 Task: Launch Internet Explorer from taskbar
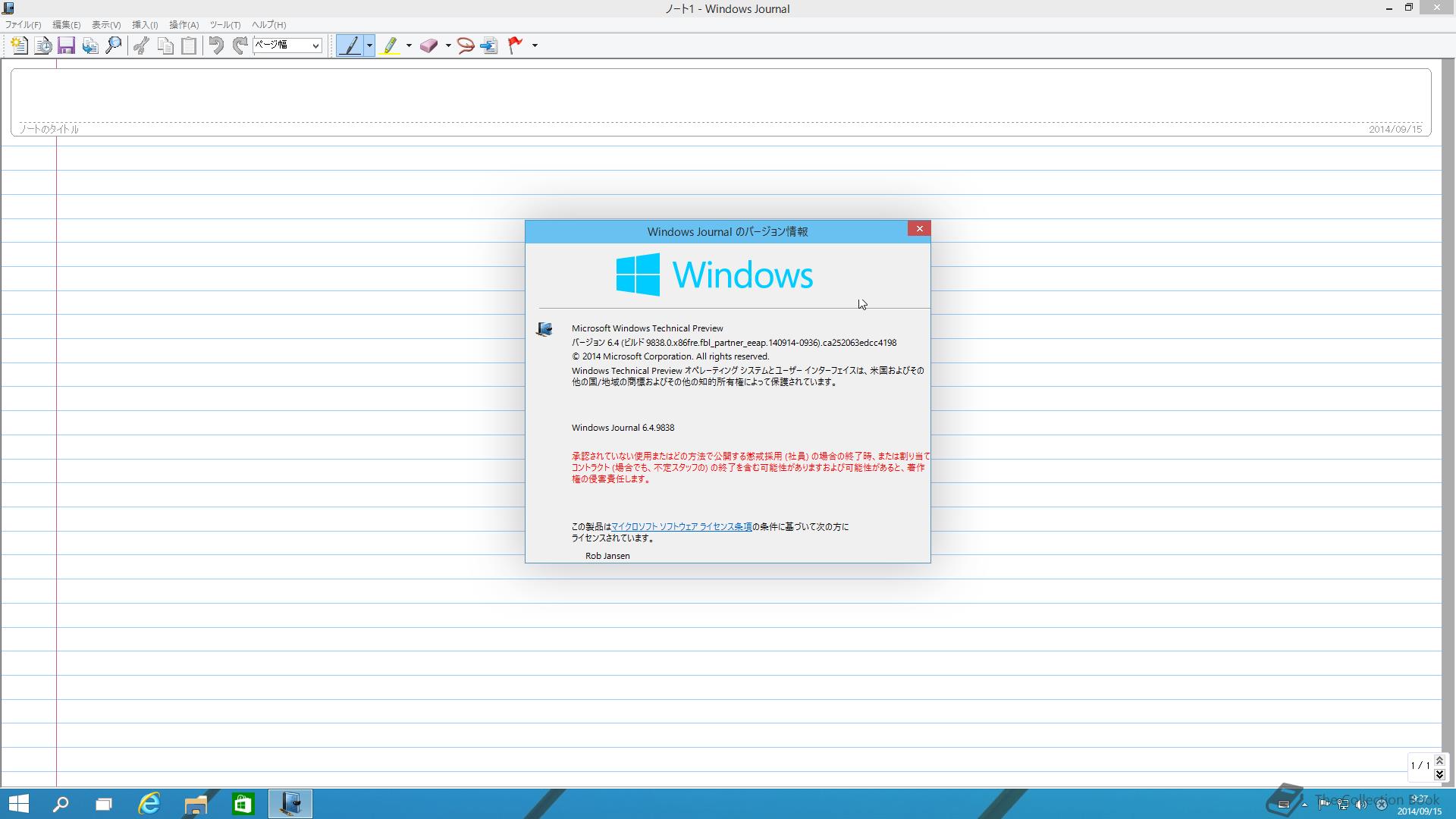(149, 804)
